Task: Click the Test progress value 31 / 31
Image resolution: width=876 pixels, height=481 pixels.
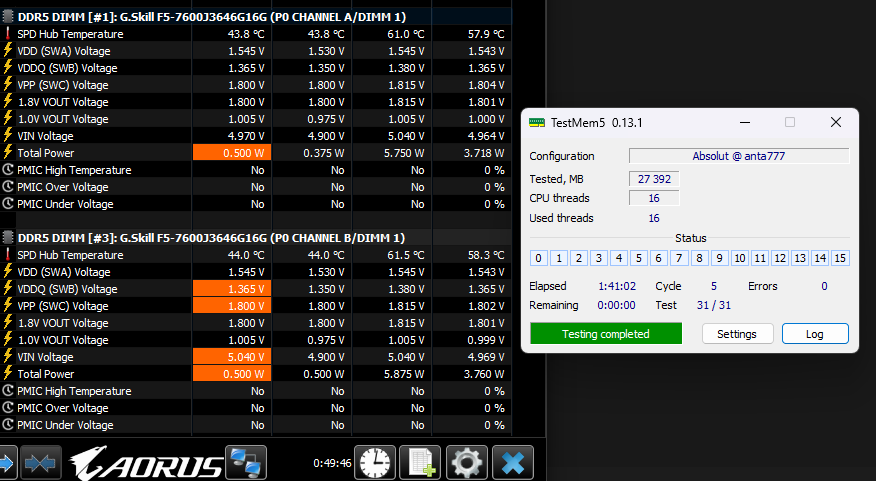Action: [x=713, y=305]
